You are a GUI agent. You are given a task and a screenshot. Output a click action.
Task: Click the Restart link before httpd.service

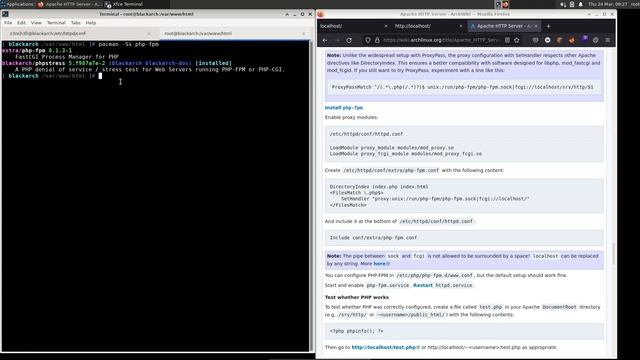422,285
